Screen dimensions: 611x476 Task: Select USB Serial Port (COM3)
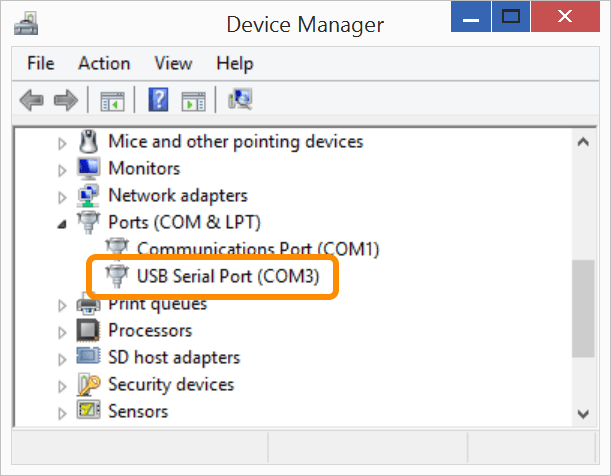pyautogui.click(x=227, y=276)
